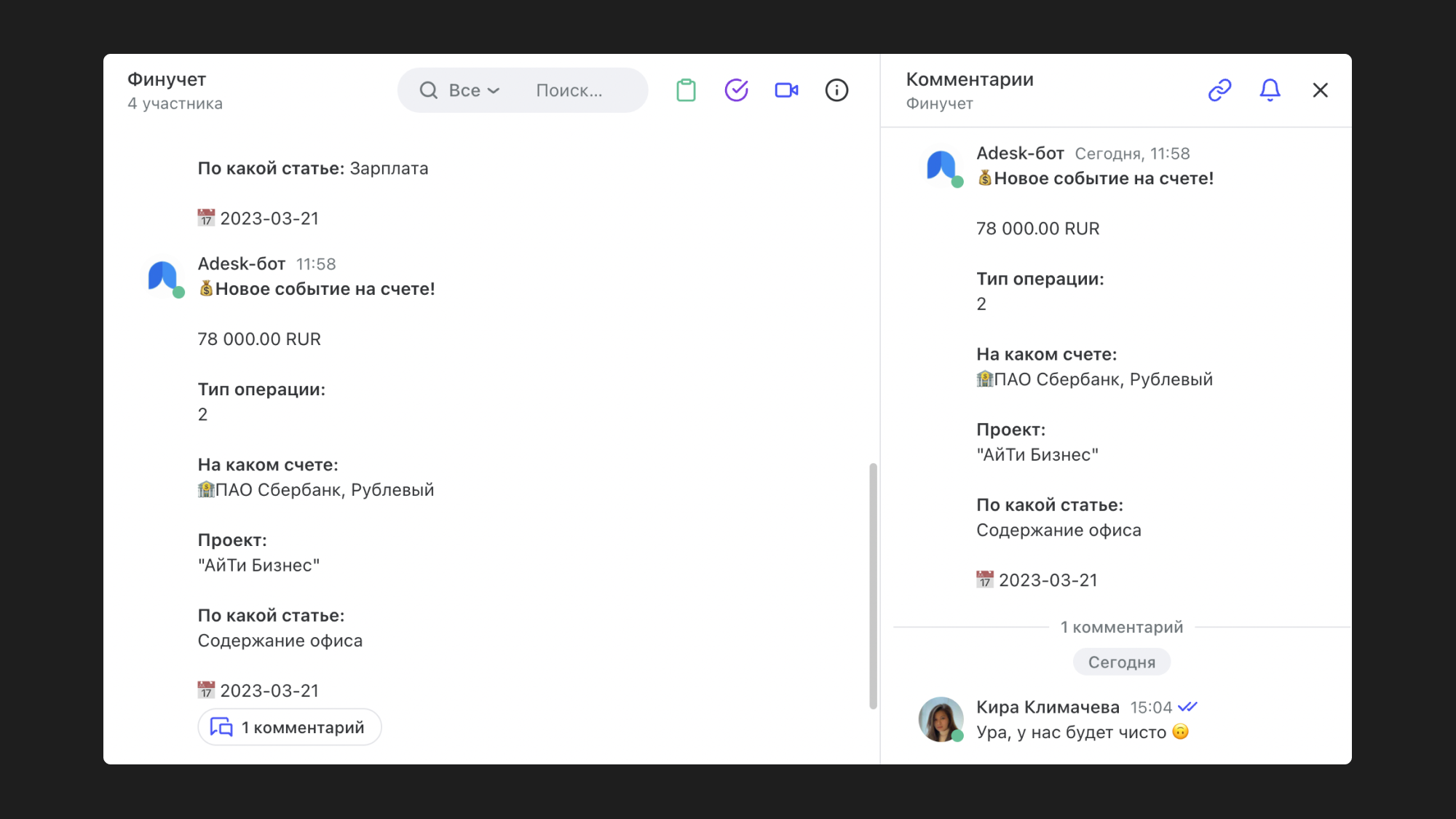1456x819 pixels.
Task: Open the 1 комментарий thread button
Action: coord(290,727)
